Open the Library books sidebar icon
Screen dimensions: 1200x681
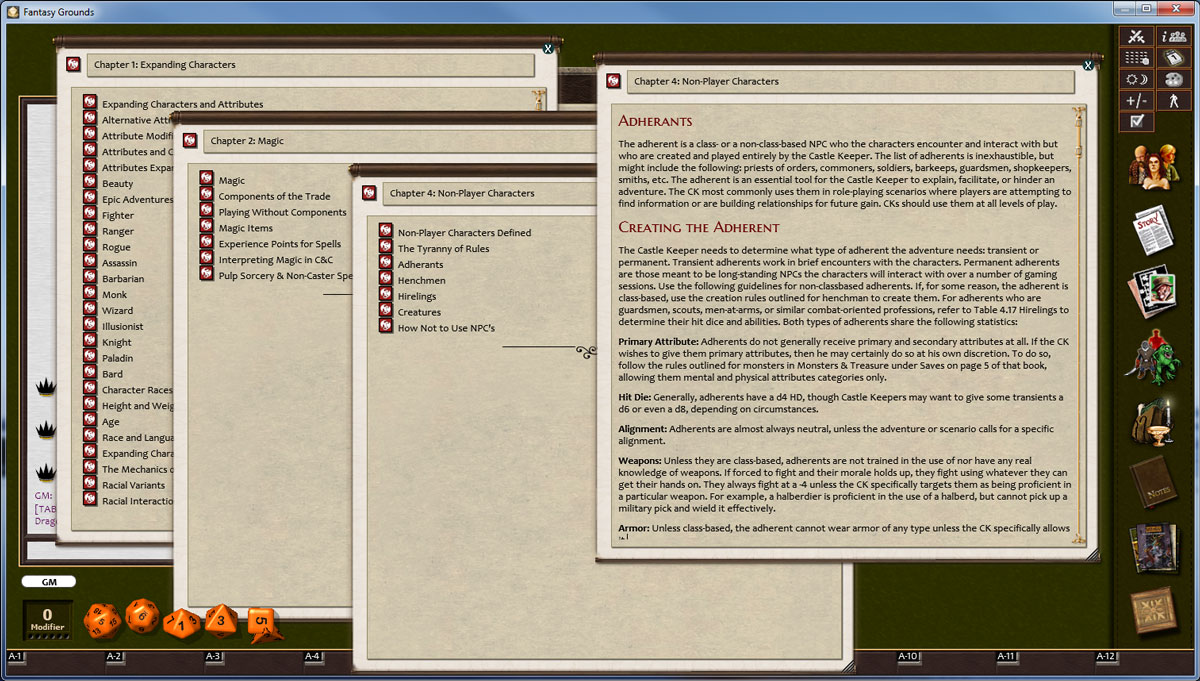click(1152, 545)
